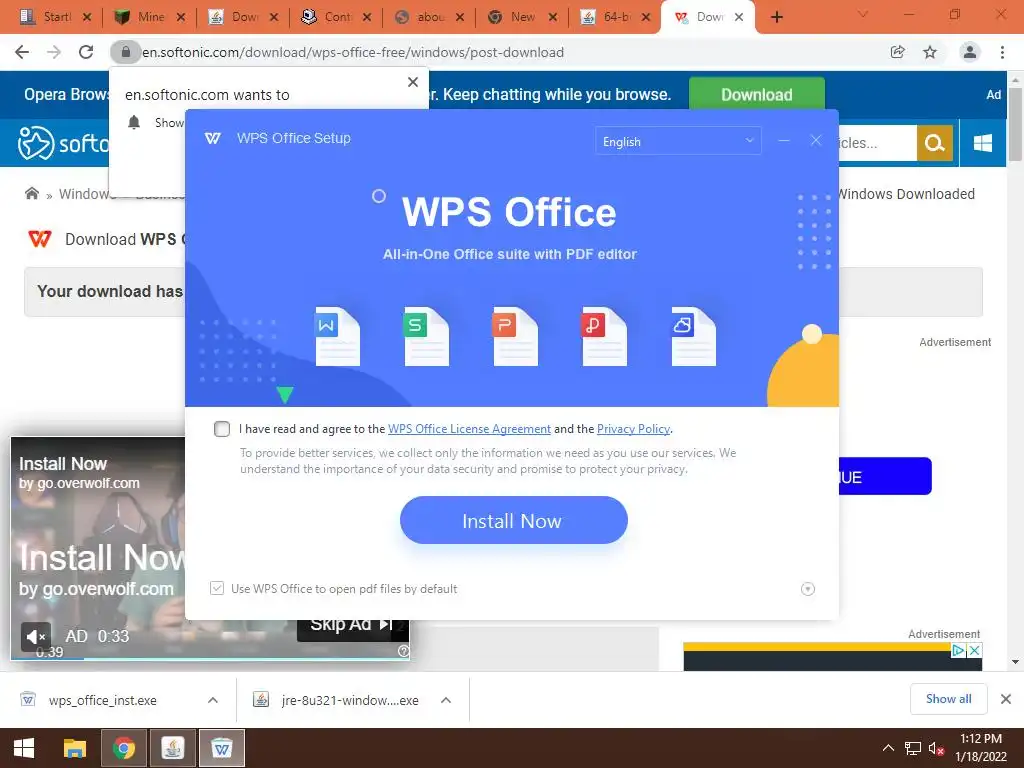This screenshot has width=1024, height=768.
Task: Click the cloud document icon
Action: pos(693,336)
